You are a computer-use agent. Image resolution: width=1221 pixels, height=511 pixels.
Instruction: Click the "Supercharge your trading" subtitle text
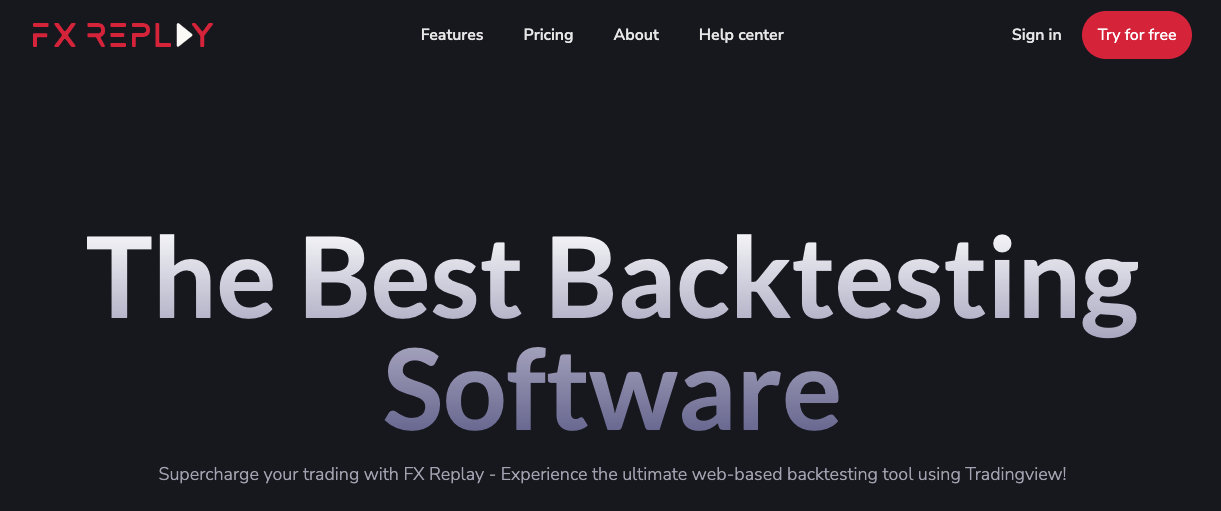(612, 474)
